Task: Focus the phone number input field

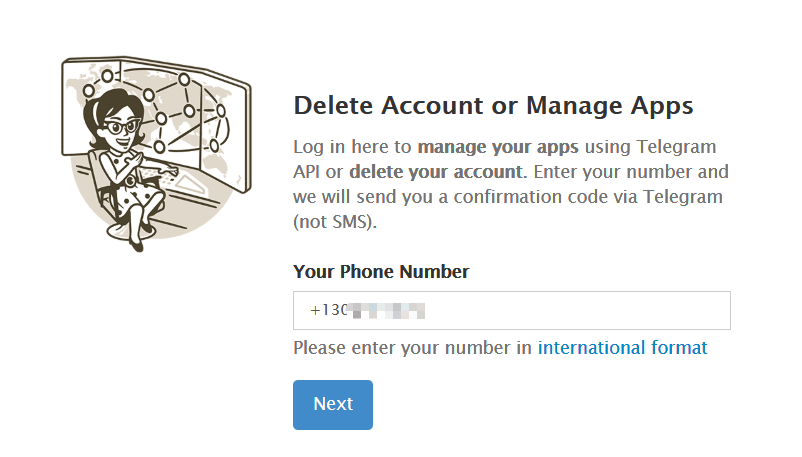Action: pos(511,311)
